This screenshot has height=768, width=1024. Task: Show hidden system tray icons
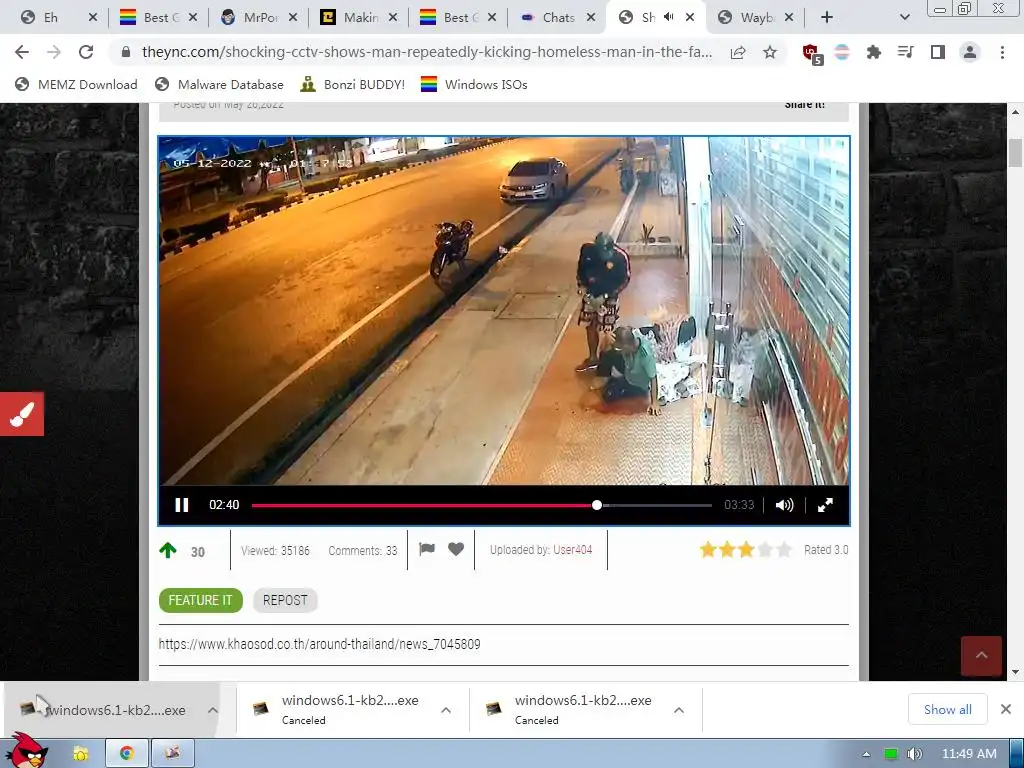(867, 754)
